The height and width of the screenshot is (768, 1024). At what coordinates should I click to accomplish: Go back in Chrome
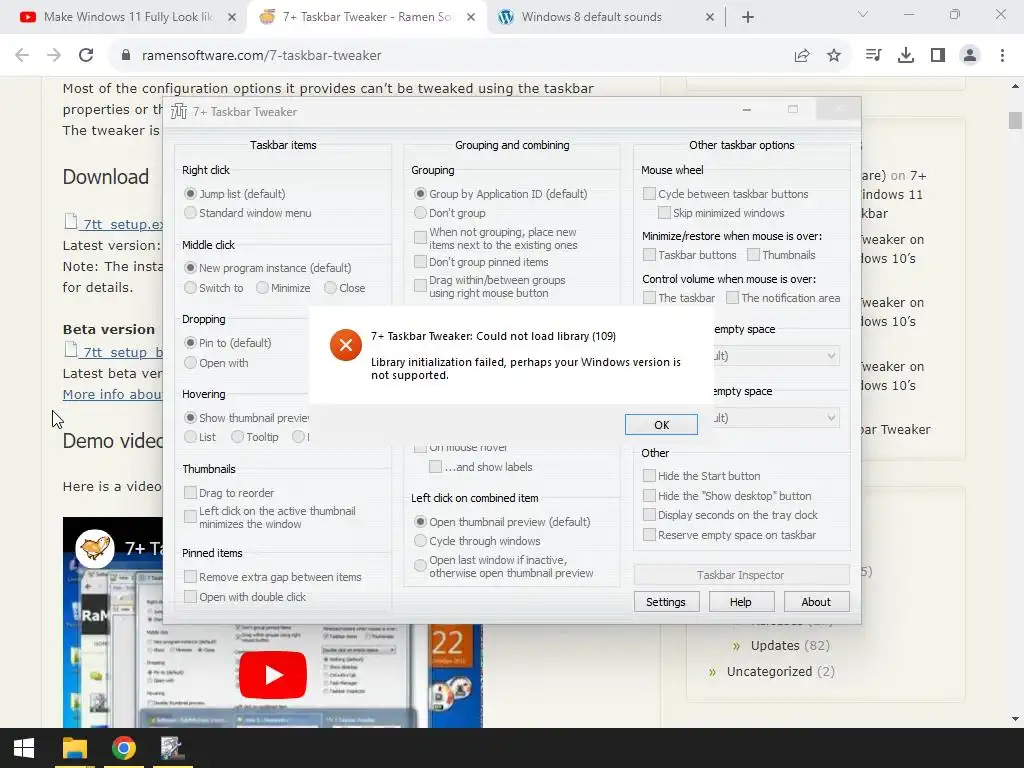[22, 56]
